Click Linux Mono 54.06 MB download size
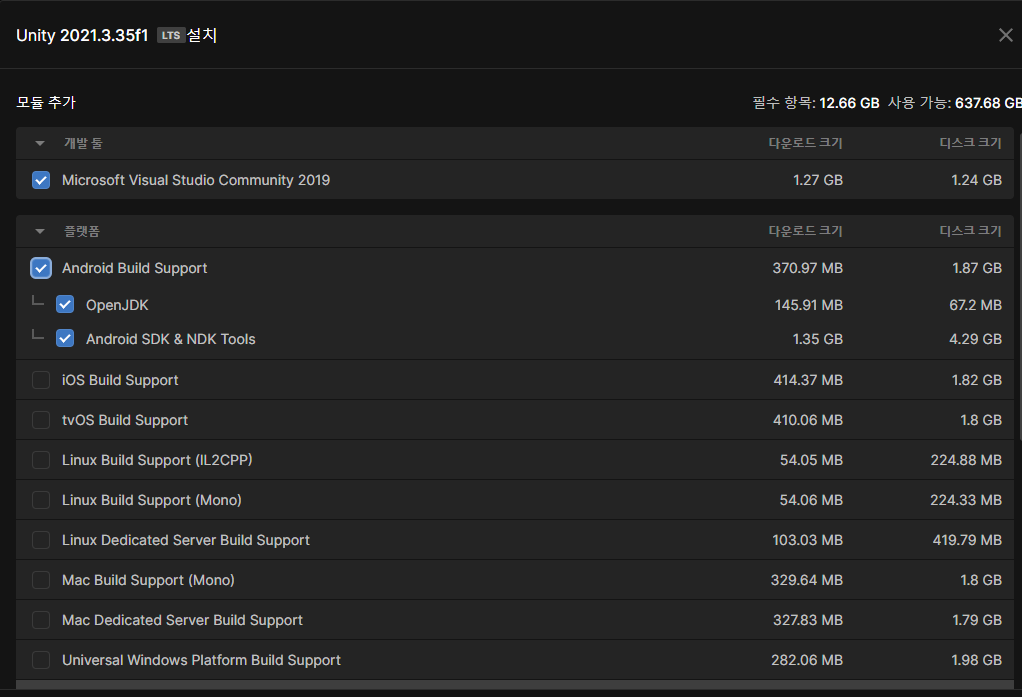Viewport: 1022px width, 697px height. pos(811,500)
